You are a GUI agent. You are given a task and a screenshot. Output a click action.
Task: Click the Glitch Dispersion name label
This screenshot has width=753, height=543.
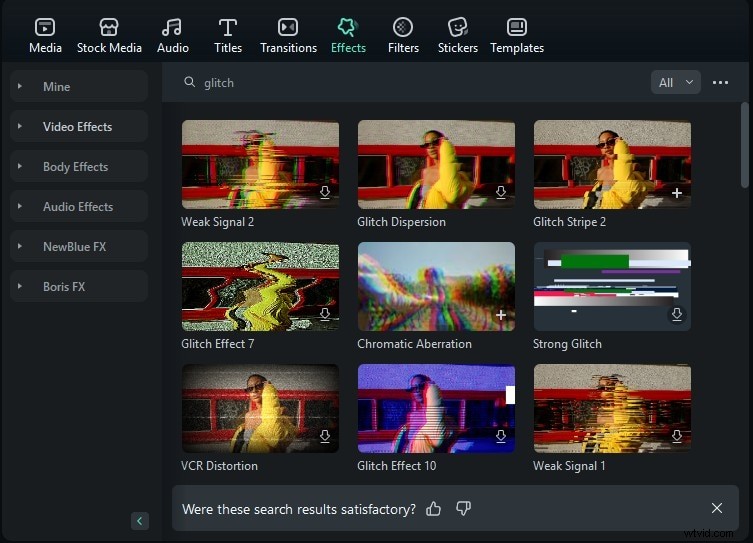pos(401,222)
